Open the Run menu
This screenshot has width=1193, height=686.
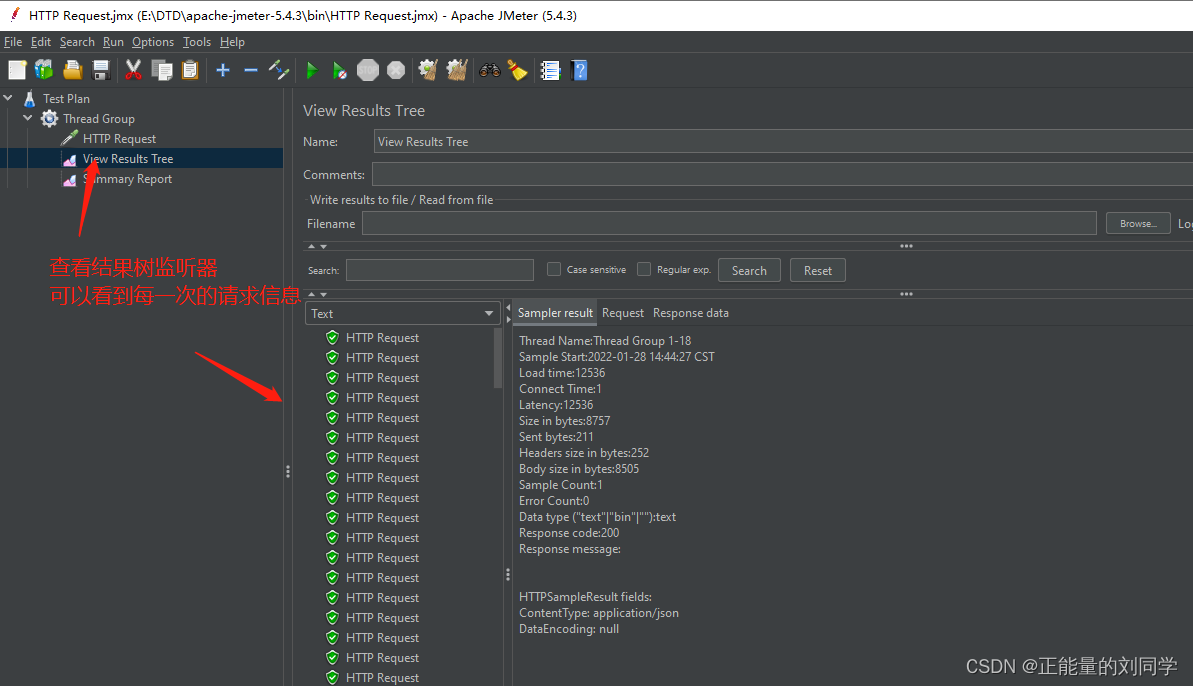[x=113, y=42]
